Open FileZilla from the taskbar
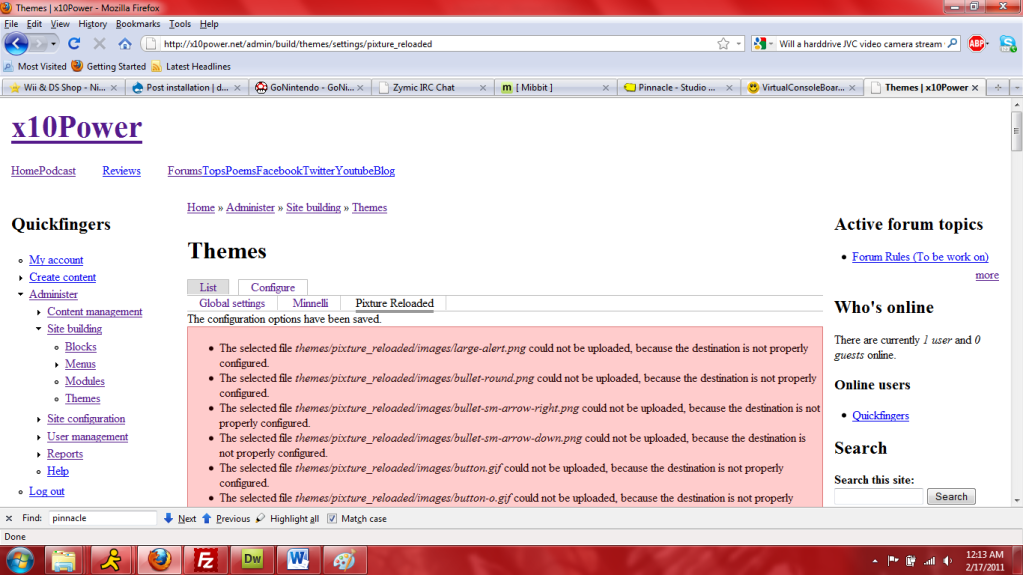1023x575 pixels. tap(206, 561)
